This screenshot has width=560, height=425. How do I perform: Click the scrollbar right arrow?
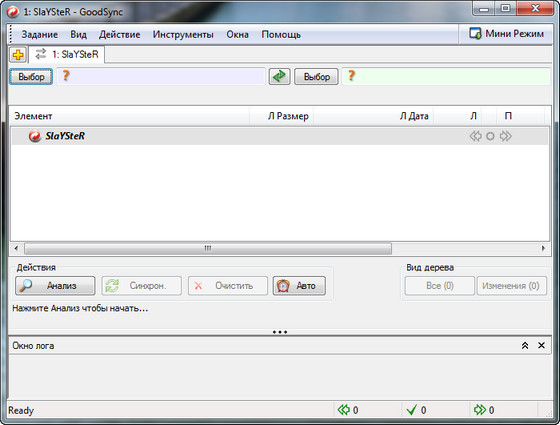[544, 248]
